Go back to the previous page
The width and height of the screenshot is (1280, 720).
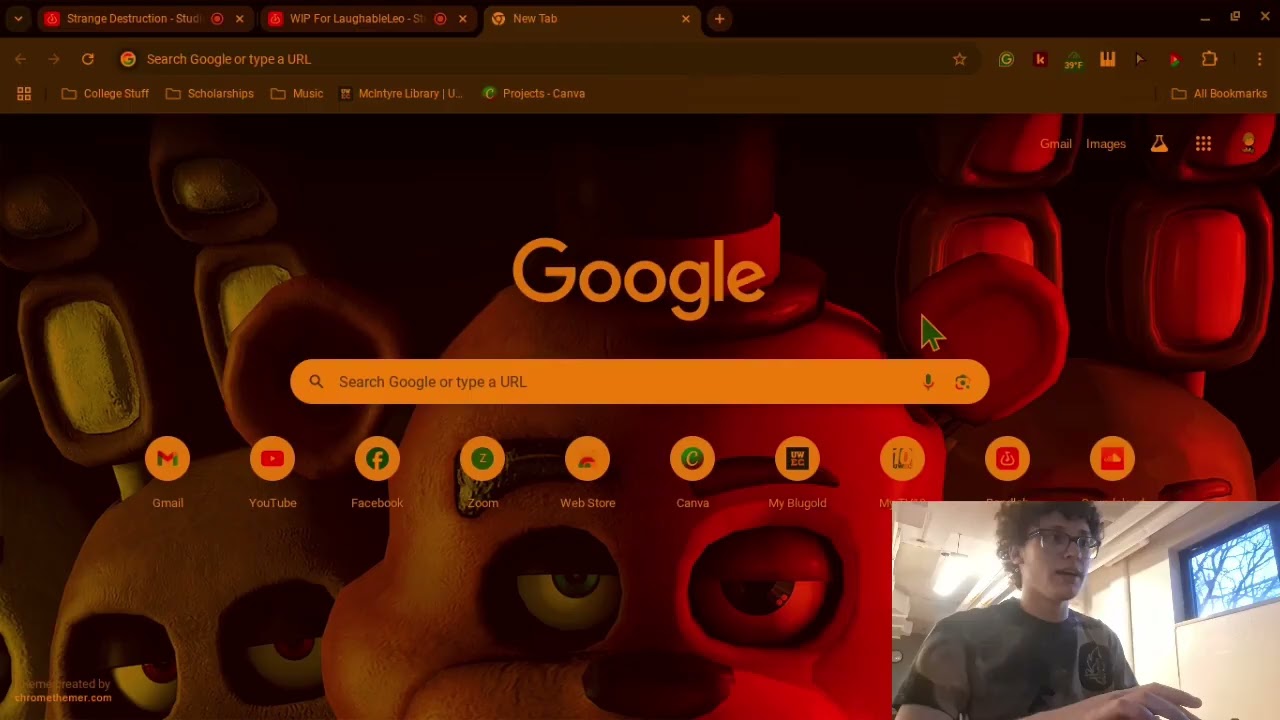[20, 59]
